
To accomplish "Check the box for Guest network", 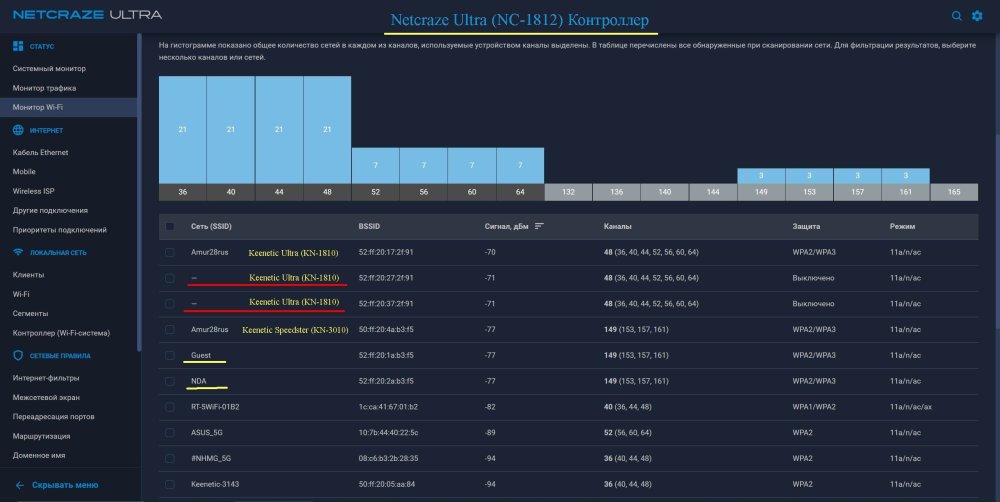I will tap(170, 355).
